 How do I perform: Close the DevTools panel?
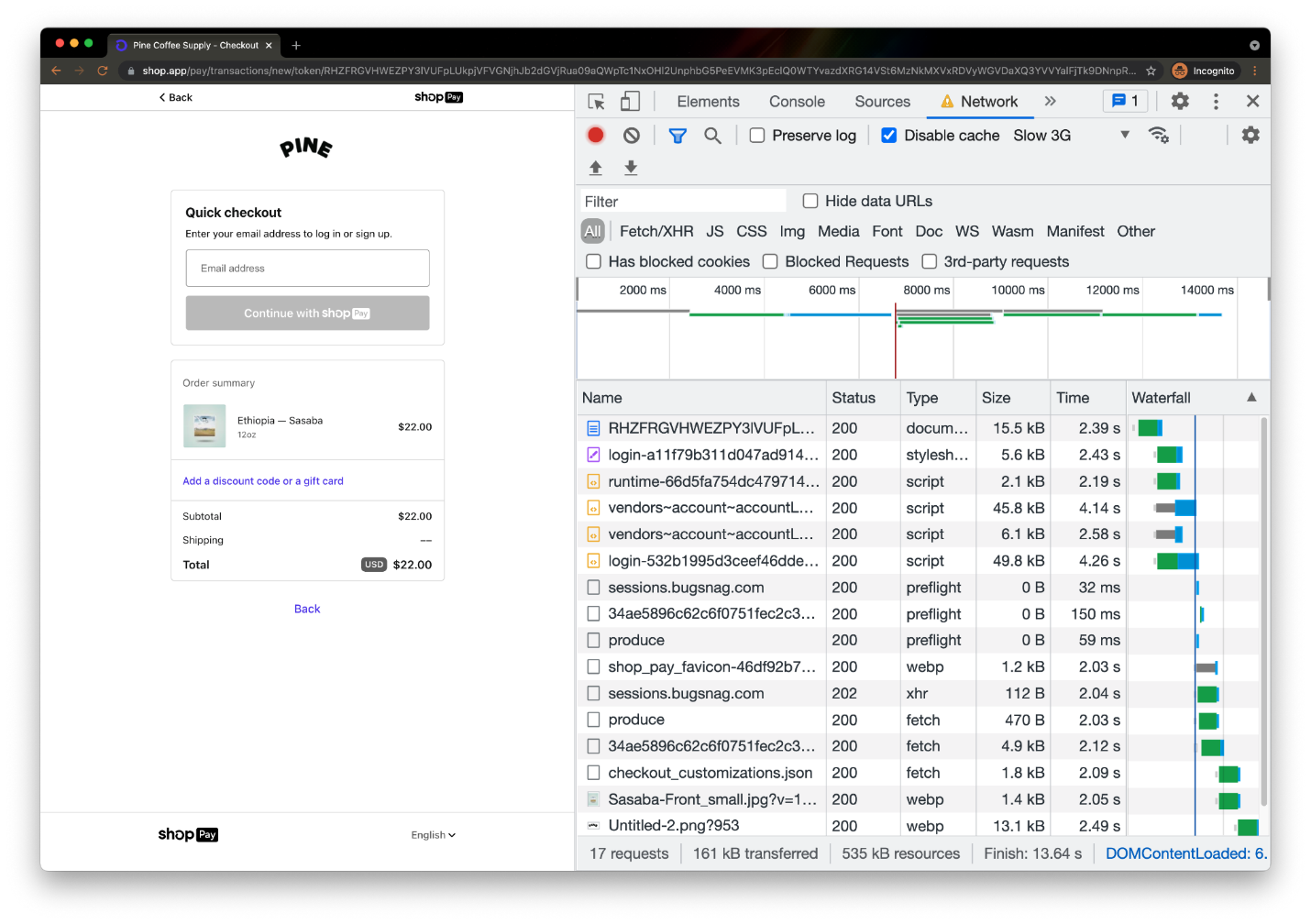(x=1252, y=102)
